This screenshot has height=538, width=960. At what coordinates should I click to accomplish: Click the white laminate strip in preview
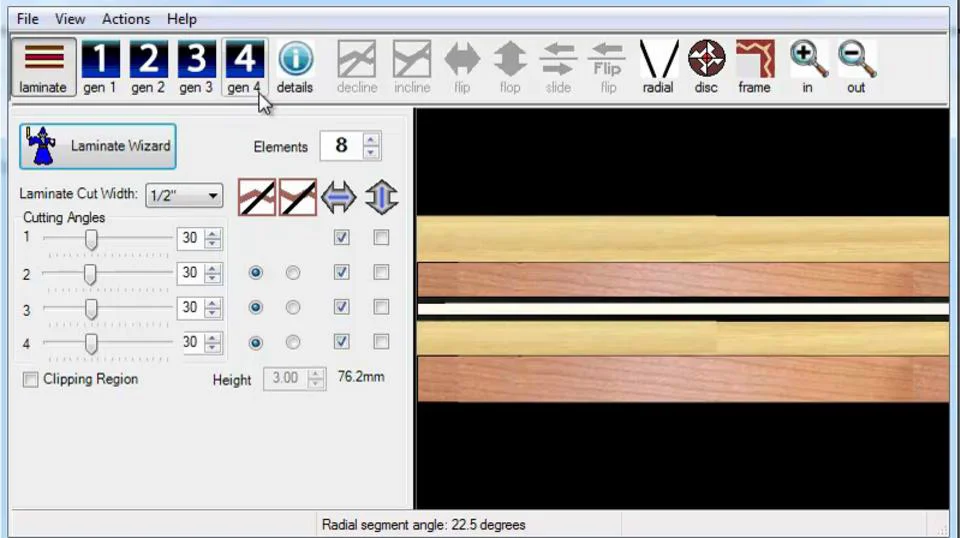683,309
